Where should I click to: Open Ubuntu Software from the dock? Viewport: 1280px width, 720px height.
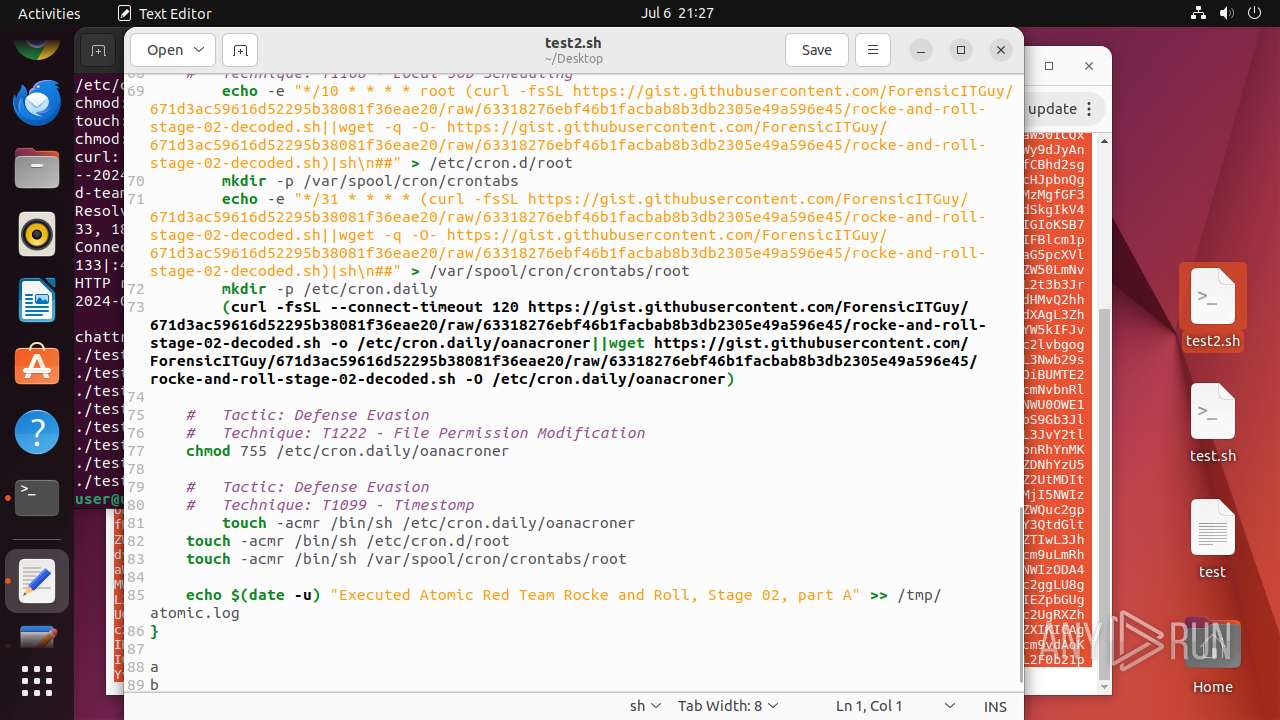pyautogui.click(x=37, y=366)
